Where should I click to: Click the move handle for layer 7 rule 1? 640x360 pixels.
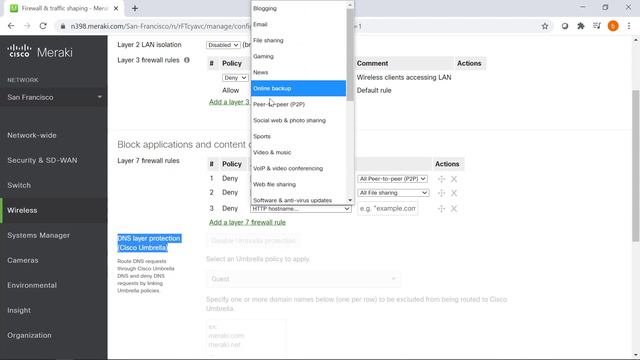(441, 179)
